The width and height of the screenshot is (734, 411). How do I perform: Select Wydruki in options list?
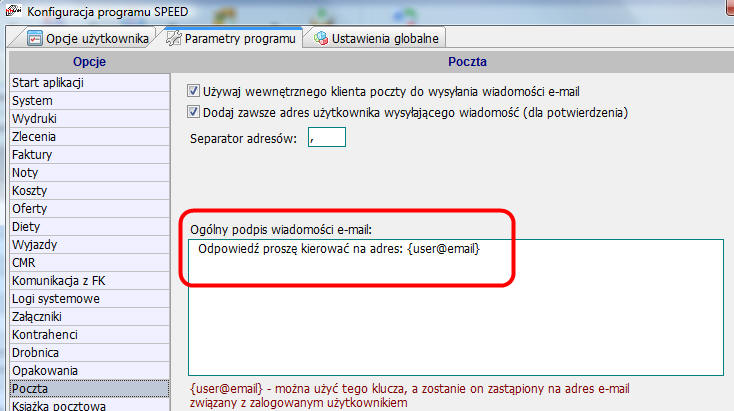[x=89, y=118]
